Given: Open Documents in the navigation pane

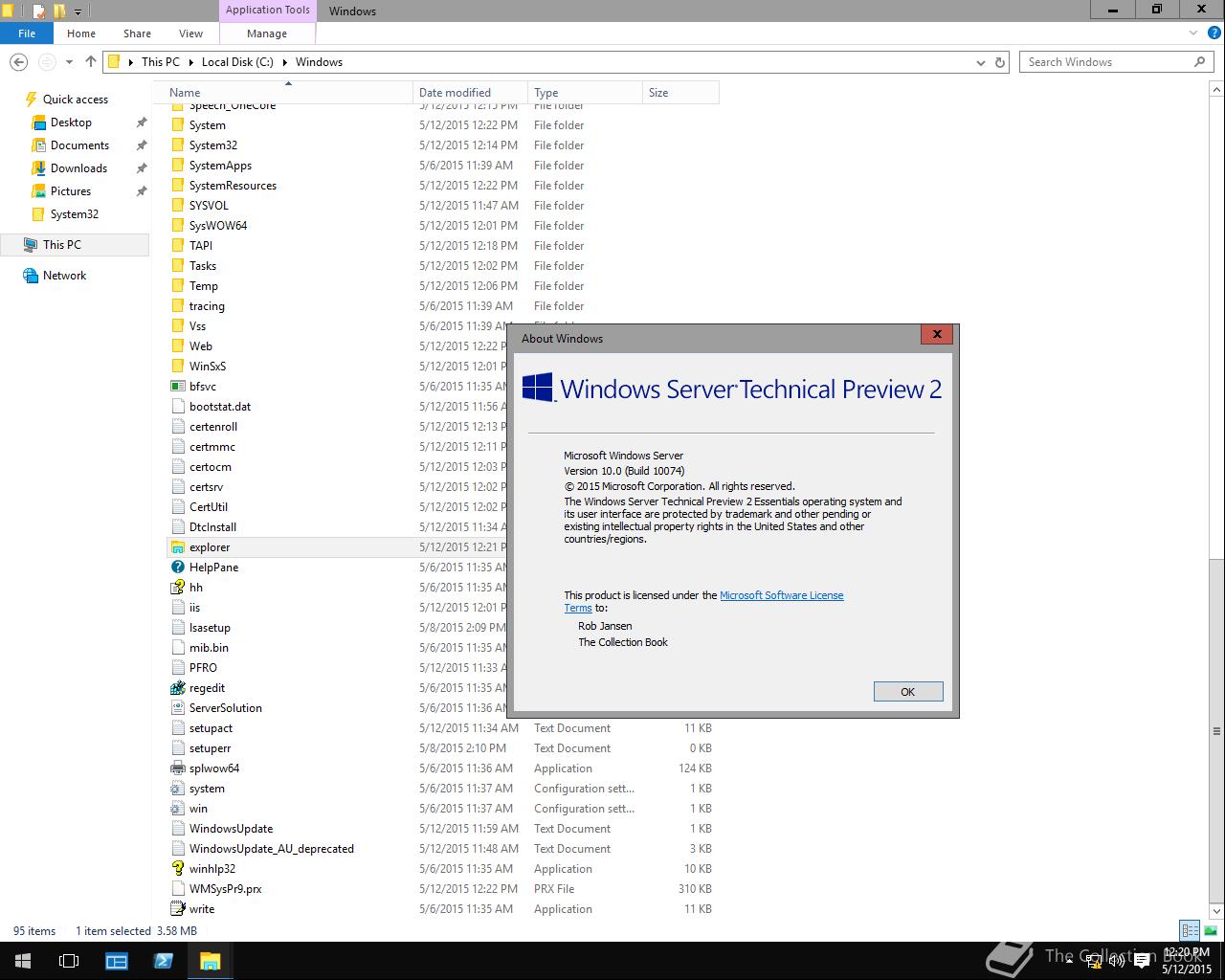Looking at the screenshot, I should point(79,145).
